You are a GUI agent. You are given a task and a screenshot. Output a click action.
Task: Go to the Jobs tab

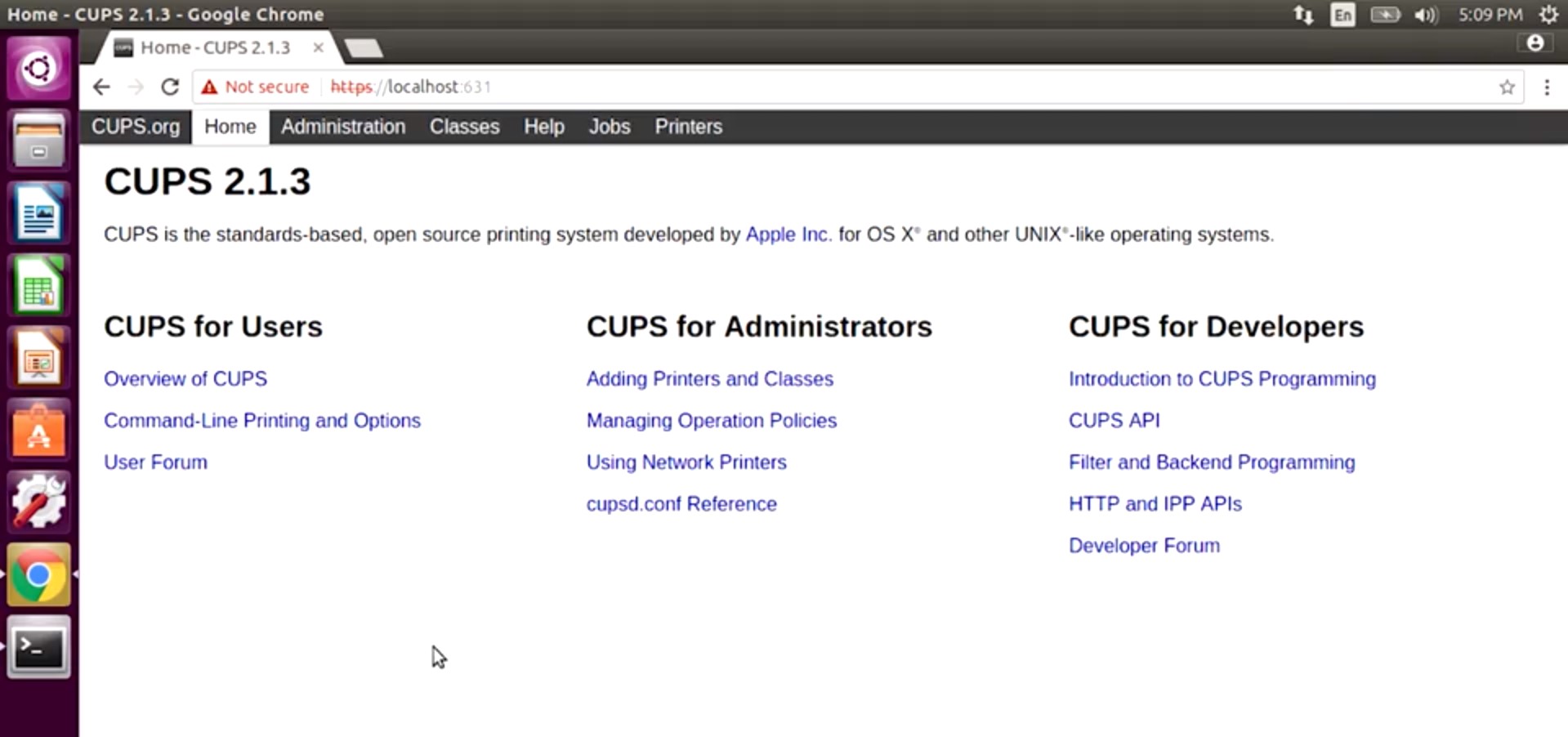610,127
